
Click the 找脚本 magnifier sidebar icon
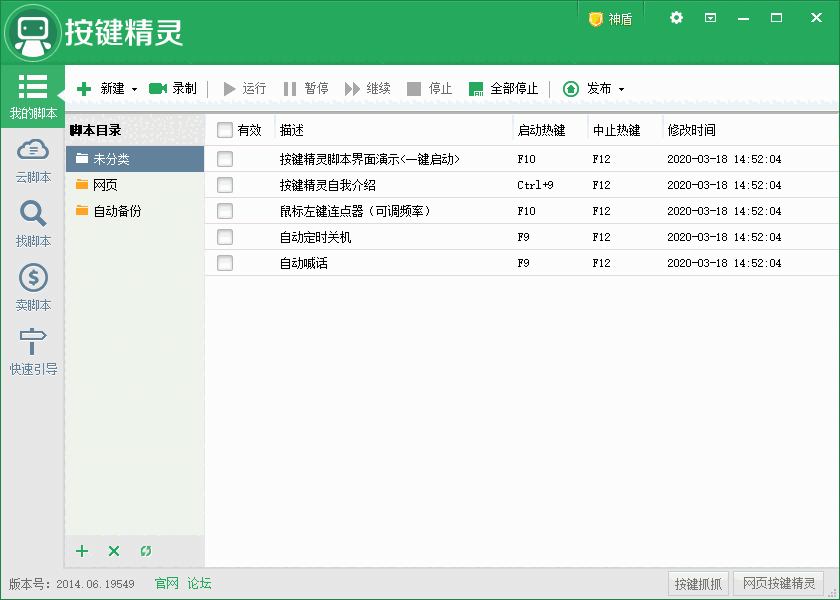(33, 214)
